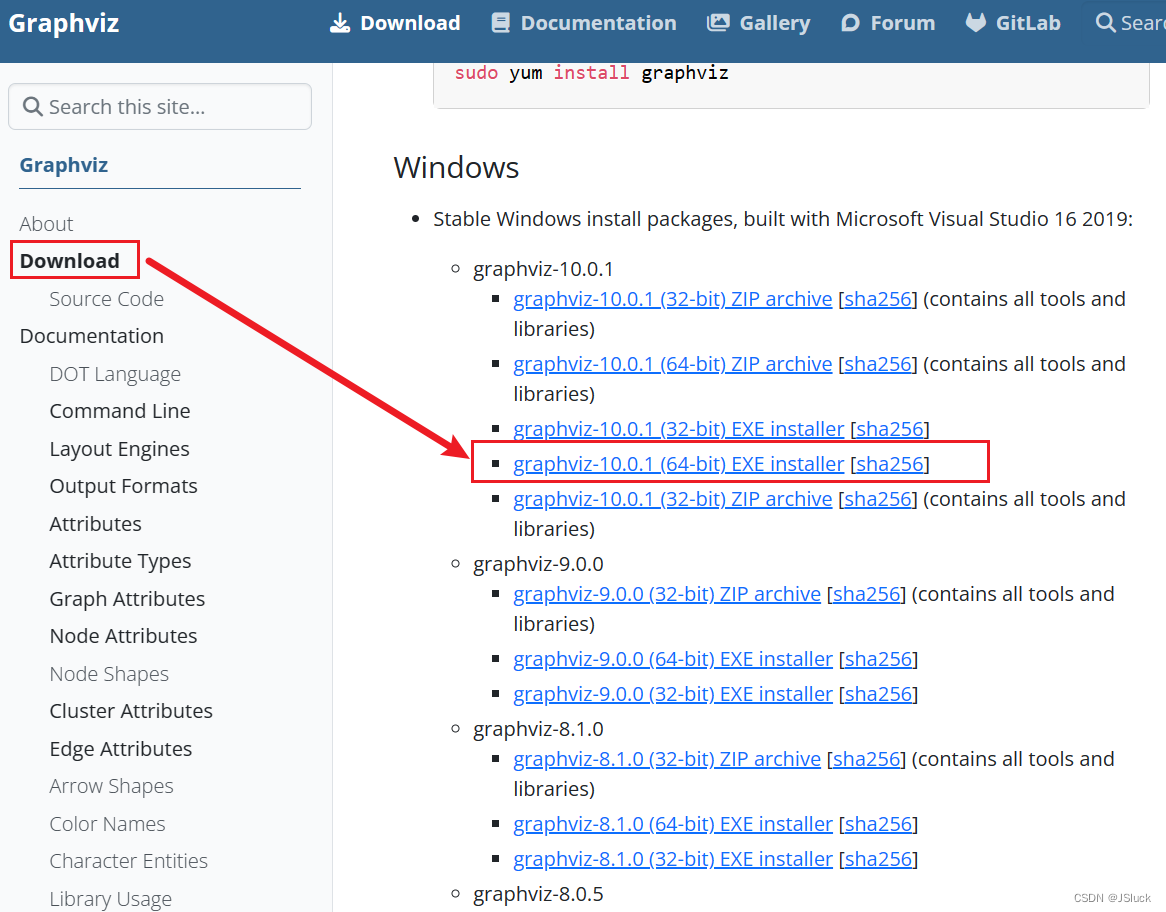
Task: Click the magnifier icon inside sidebar search box
Action: tap(33, 106)
